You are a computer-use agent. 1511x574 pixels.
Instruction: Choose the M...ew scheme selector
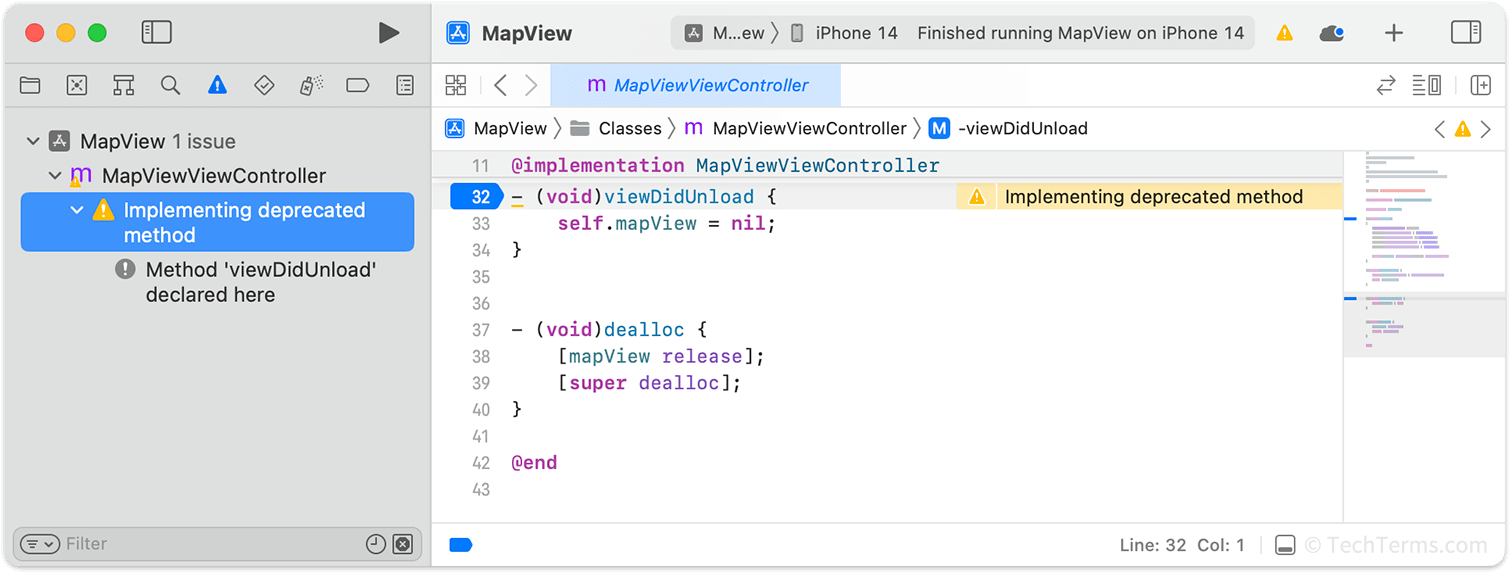click(x=726, y=33)
